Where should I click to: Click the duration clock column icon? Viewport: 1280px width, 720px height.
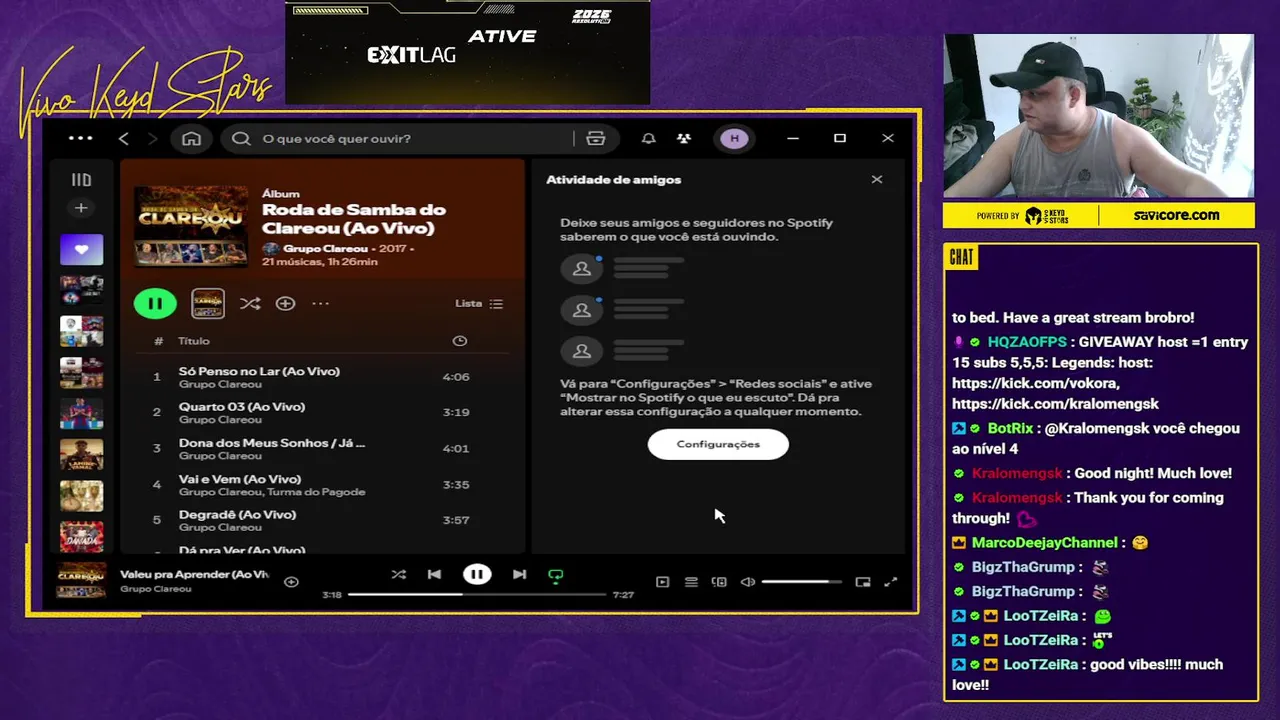[x=459, y=341]
